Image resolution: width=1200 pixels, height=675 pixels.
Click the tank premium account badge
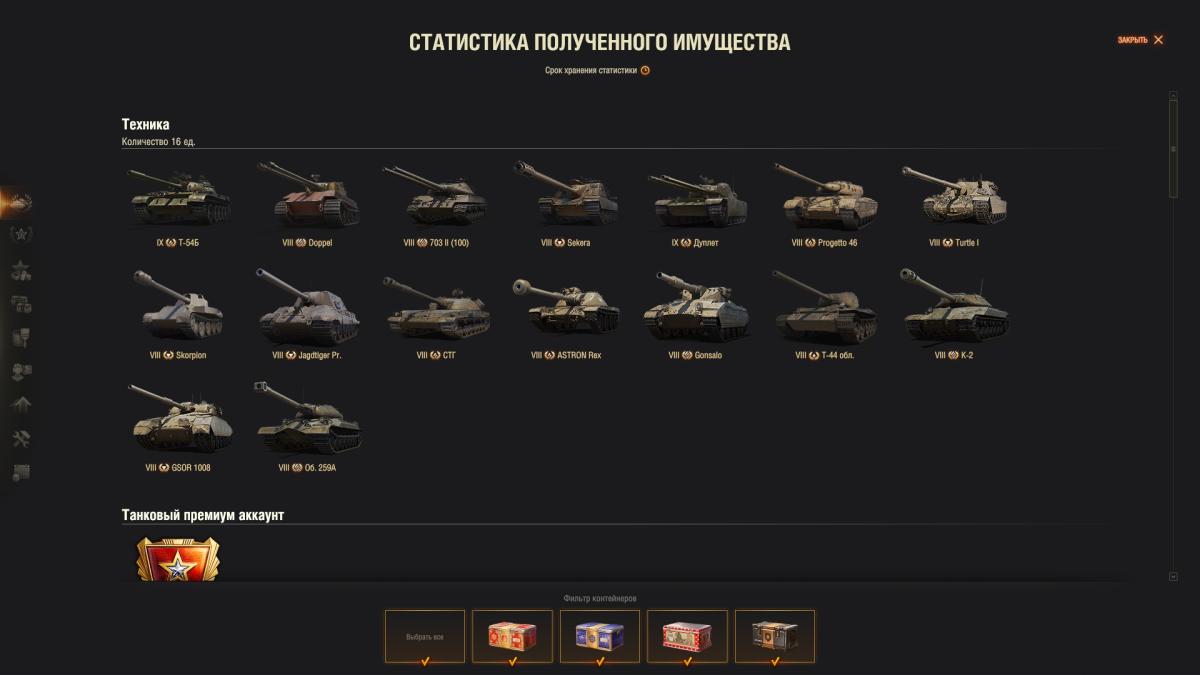(177, 560)
